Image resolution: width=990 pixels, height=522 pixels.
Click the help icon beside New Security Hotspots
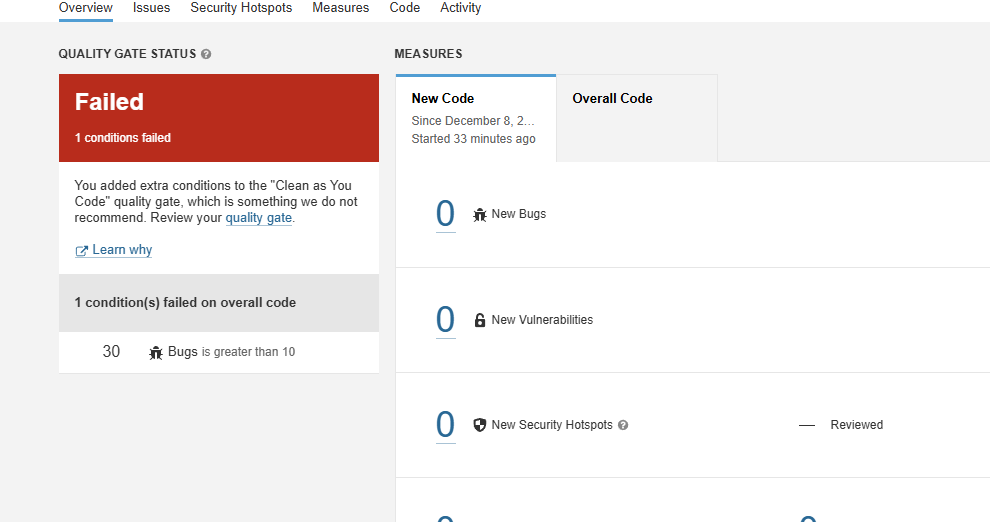click(x=623, y=425)
